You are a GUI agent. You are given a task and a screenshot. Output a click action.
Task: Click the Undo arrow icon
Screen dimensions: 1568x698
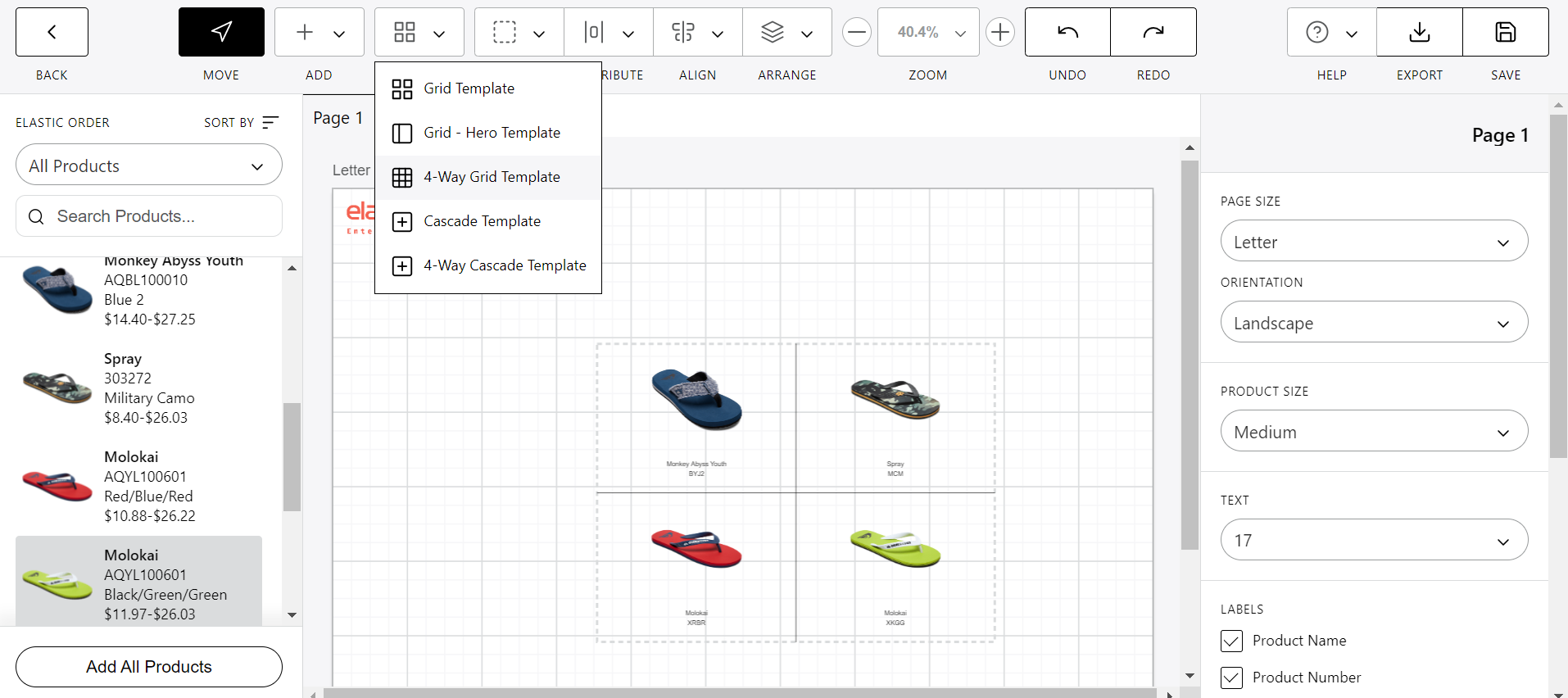1067,33
